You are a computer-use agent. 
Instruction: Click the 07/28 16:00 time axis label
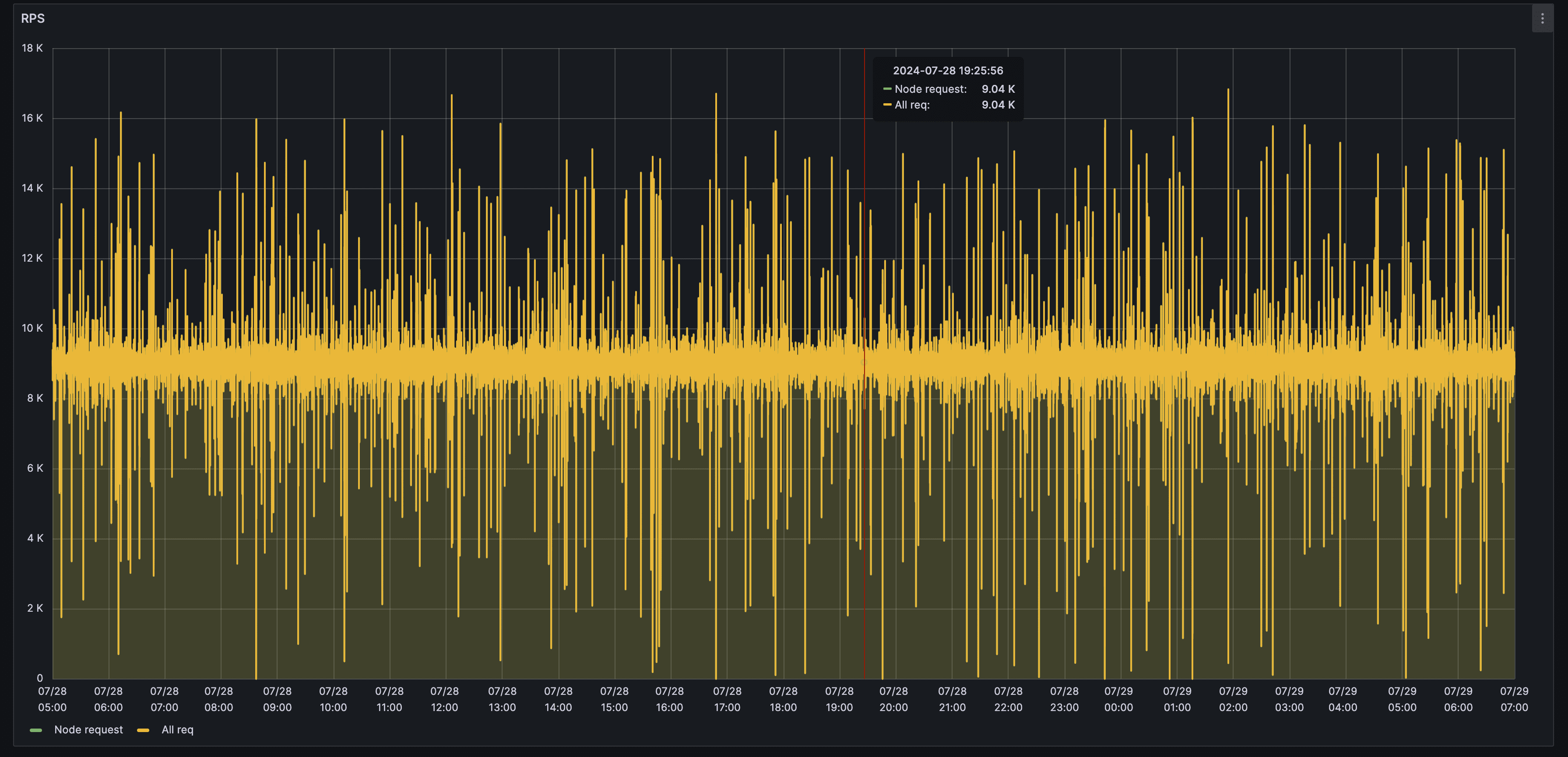[670, 699]
